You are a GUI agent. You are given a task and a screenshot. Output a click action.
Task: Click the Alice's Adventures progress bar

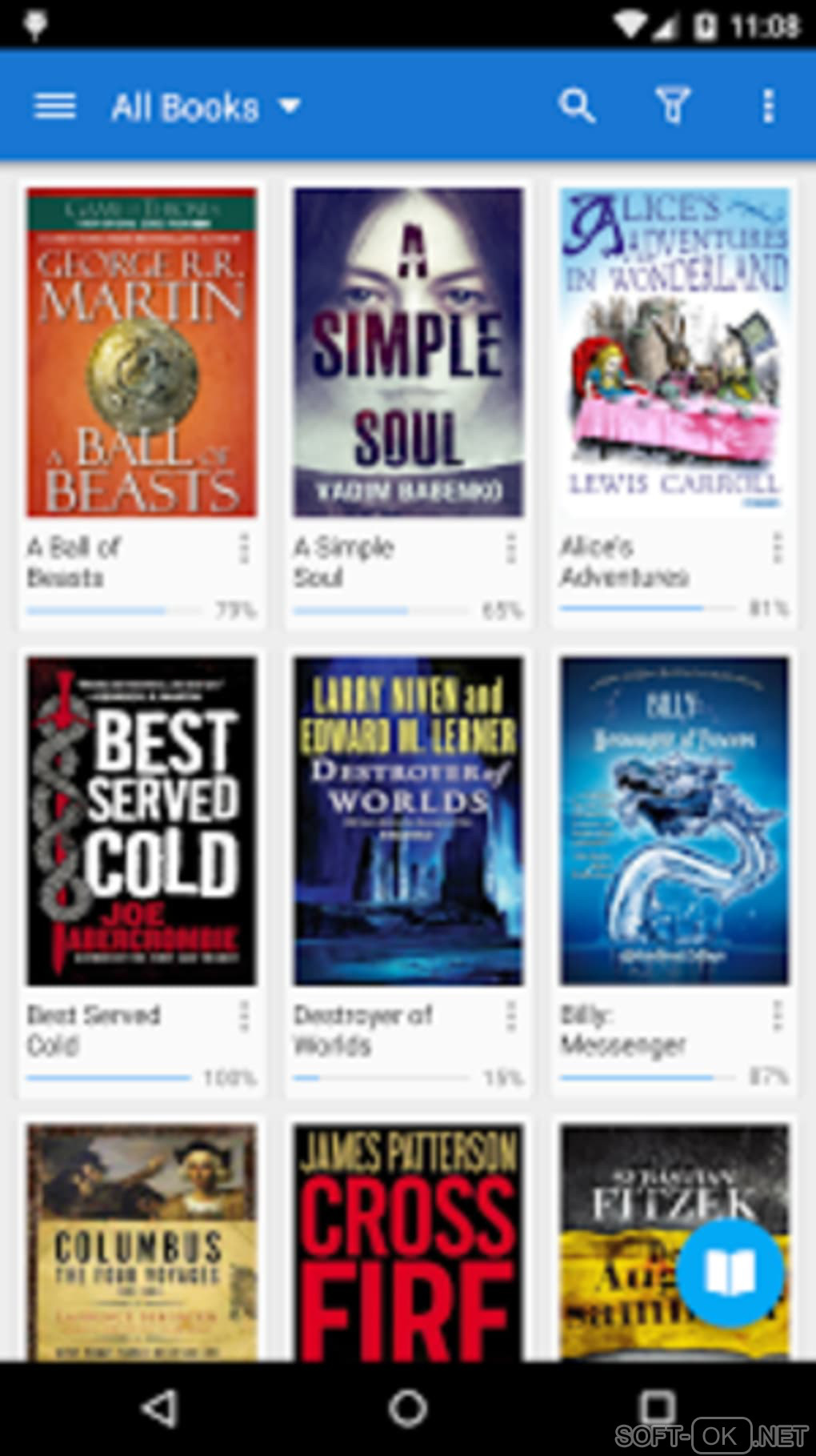[x=646, y=609]
